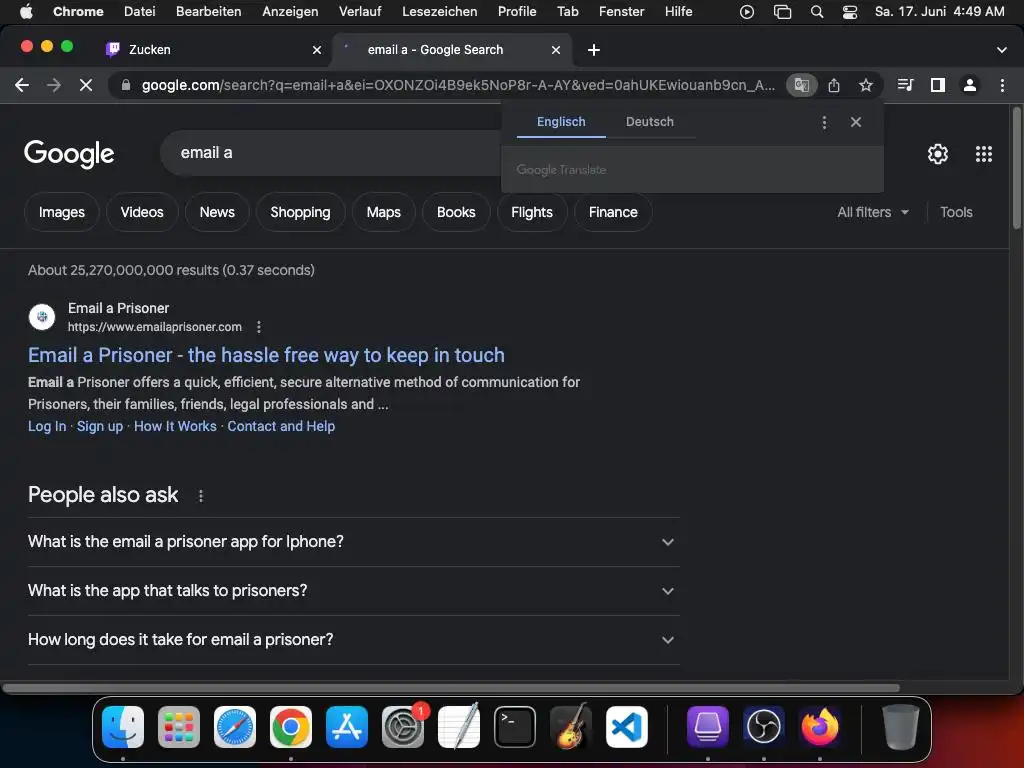Open Terminal from the dock
This screenshot has height=768, width=1024.
click(515, 726)
